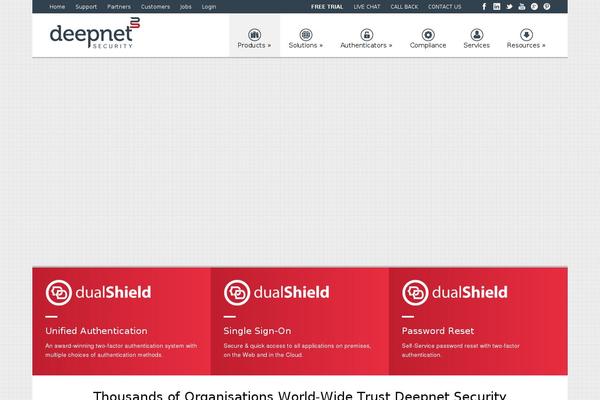Viewport: 600px width, 400px height.
Task: Expand the Resources » menu
Action: [x=527, y=45]
